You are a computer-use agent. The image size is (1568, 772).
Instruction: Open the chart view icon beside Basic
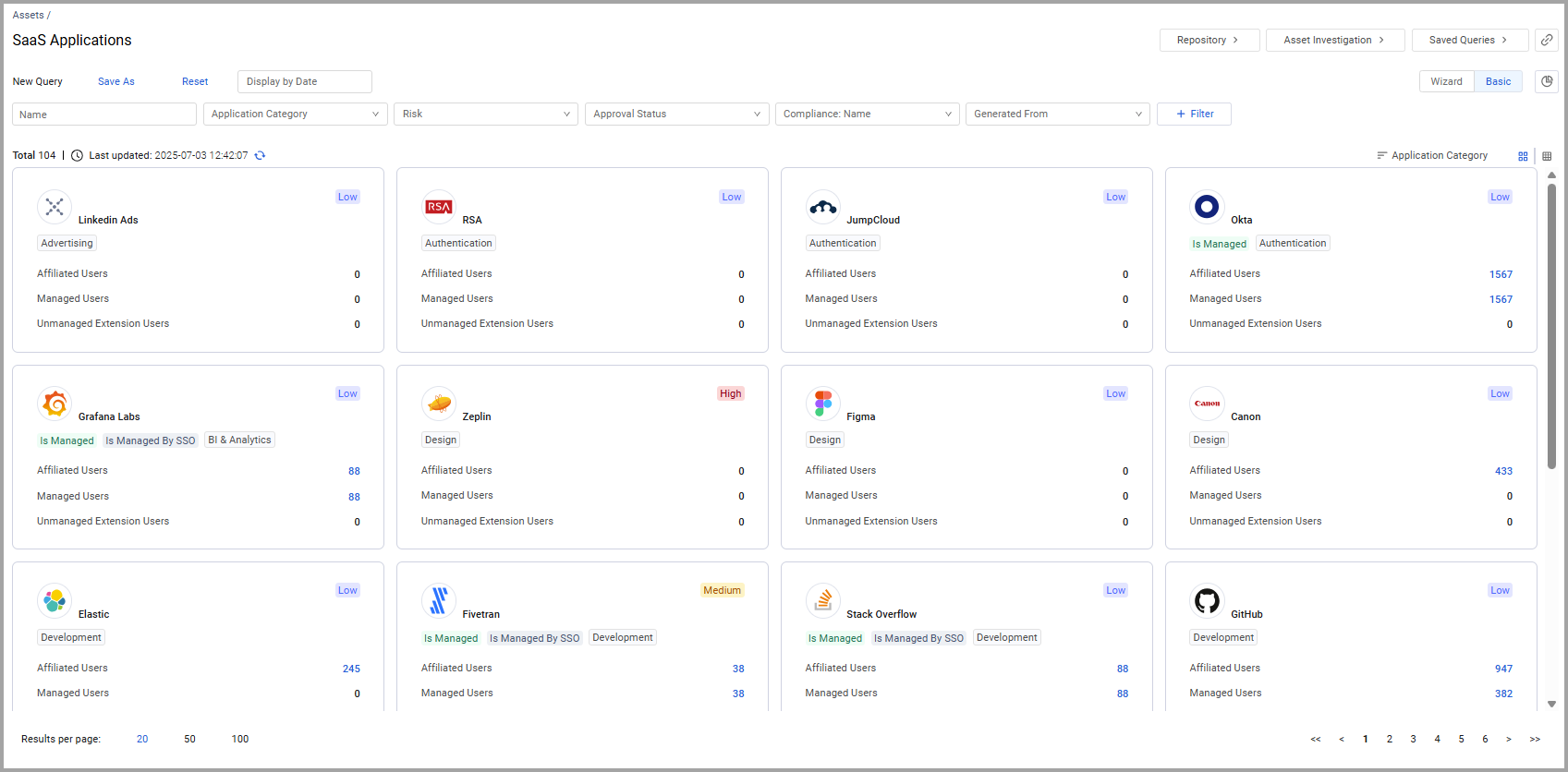click(1547, 81)
